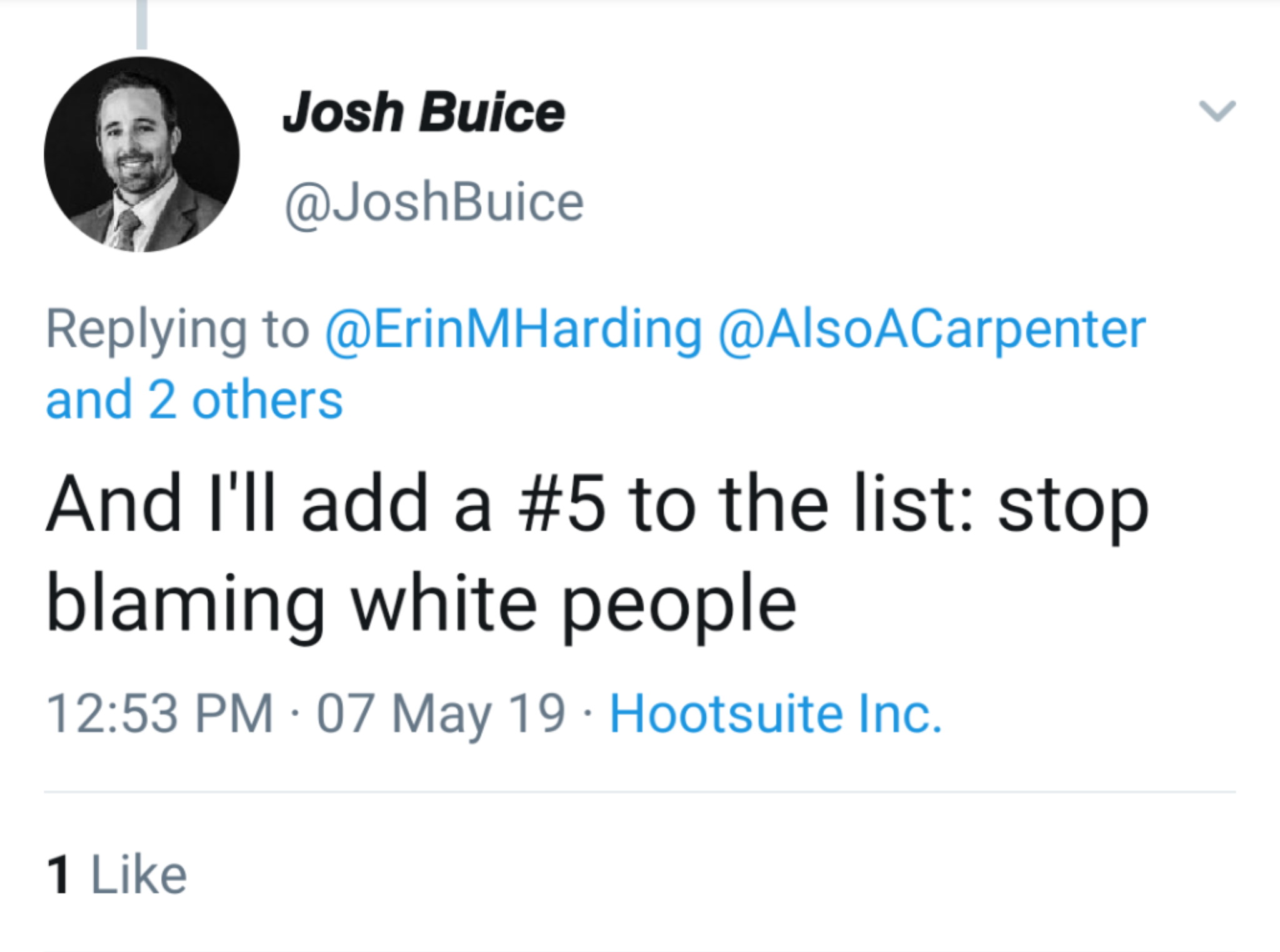Click the "Replying to" gray label
Viewport: 1280px width, 952px height.
tap(177, 329)
